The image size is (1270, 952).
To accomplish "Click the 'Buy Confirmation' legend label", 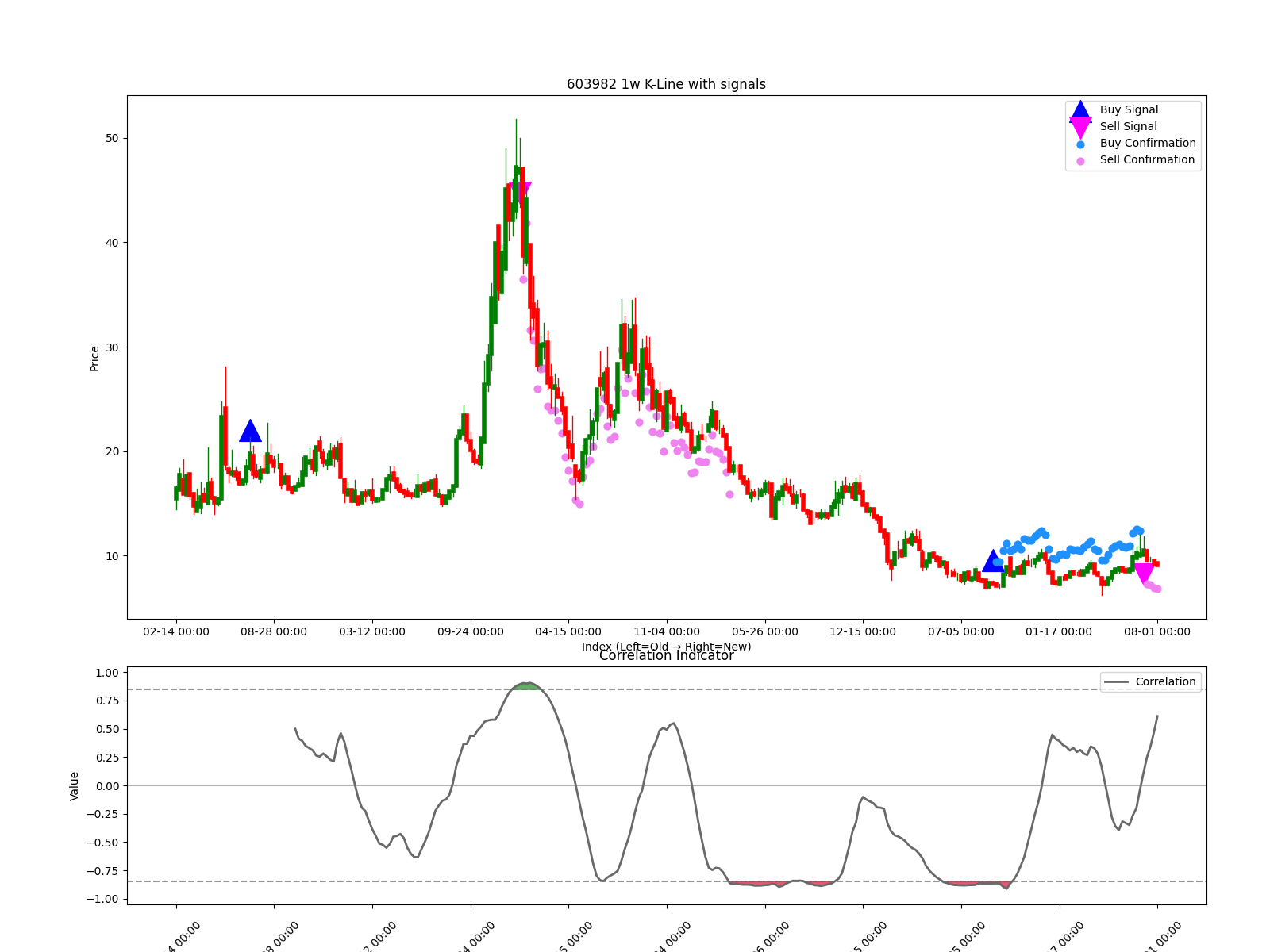I will (x=1148, y=143).
